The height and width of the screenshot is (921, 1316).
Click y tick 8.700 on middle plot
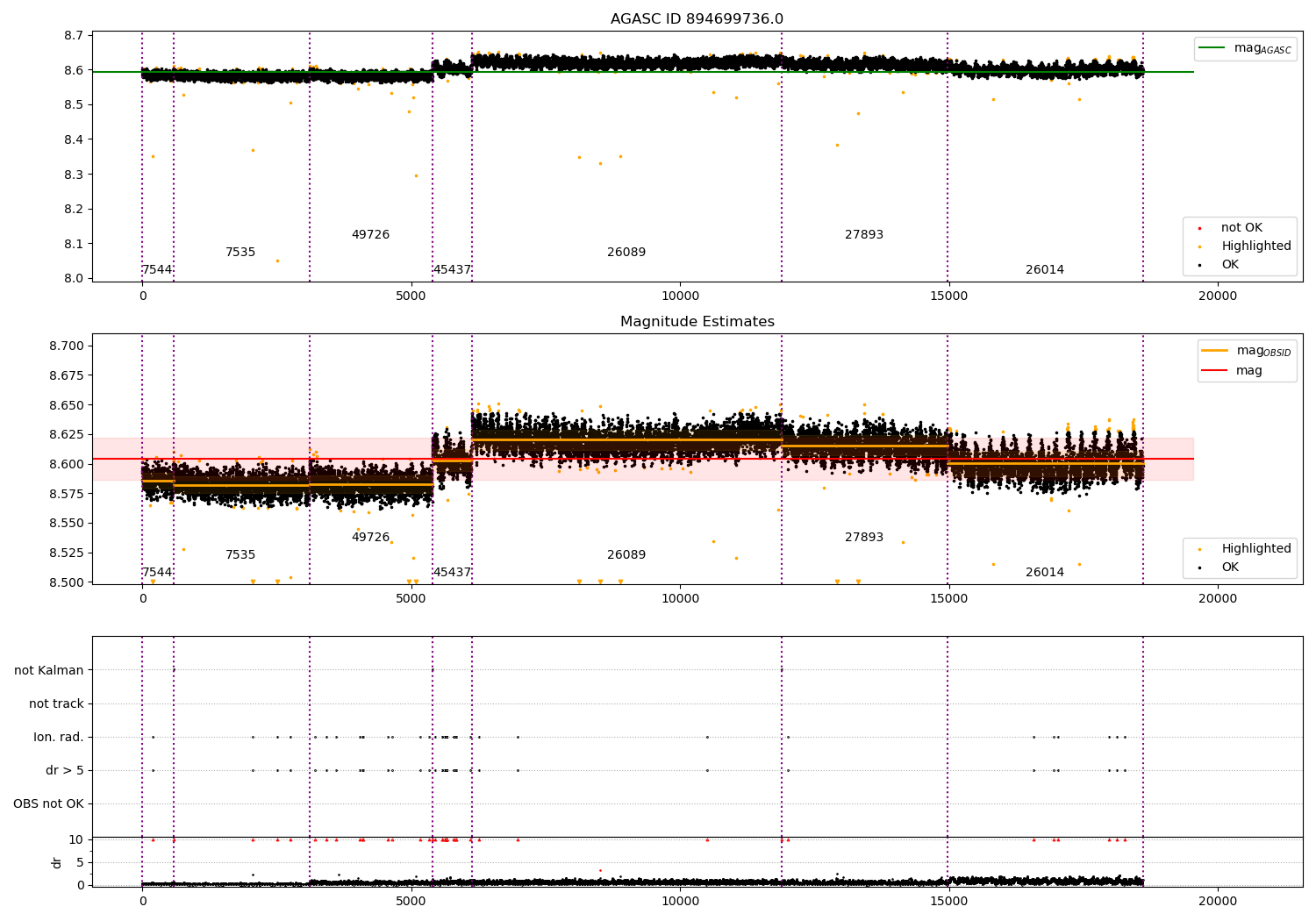click(66, 346)
